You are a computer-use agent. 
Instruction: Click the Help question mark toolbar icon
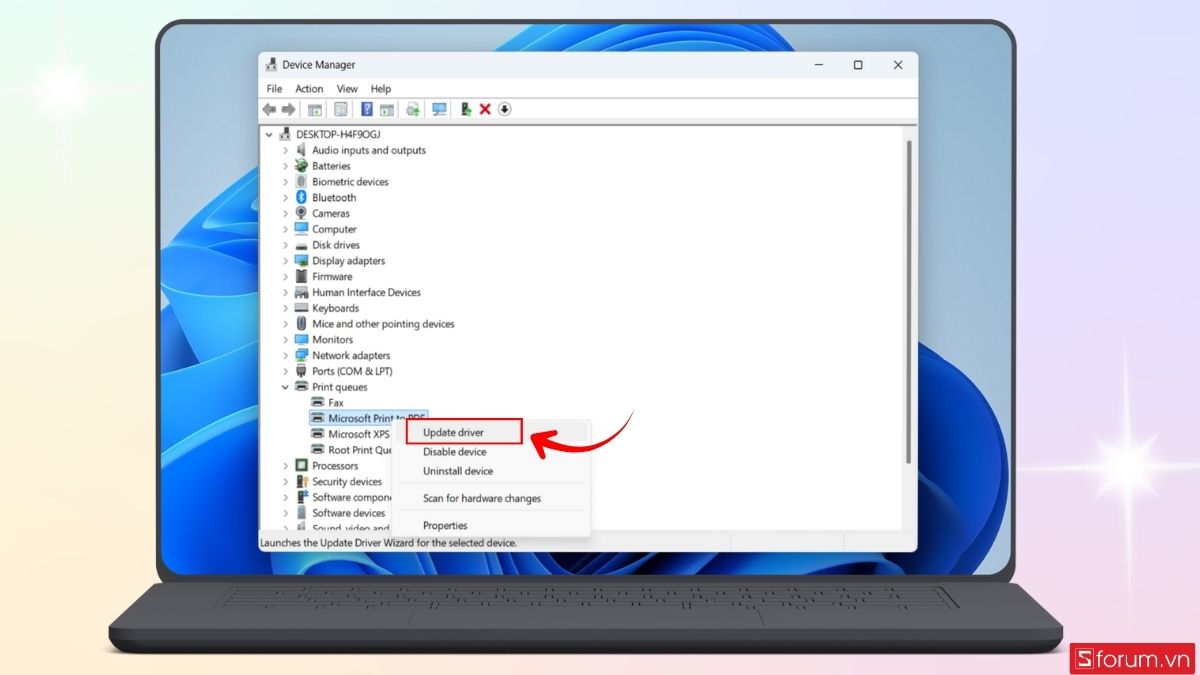point(365,109)
